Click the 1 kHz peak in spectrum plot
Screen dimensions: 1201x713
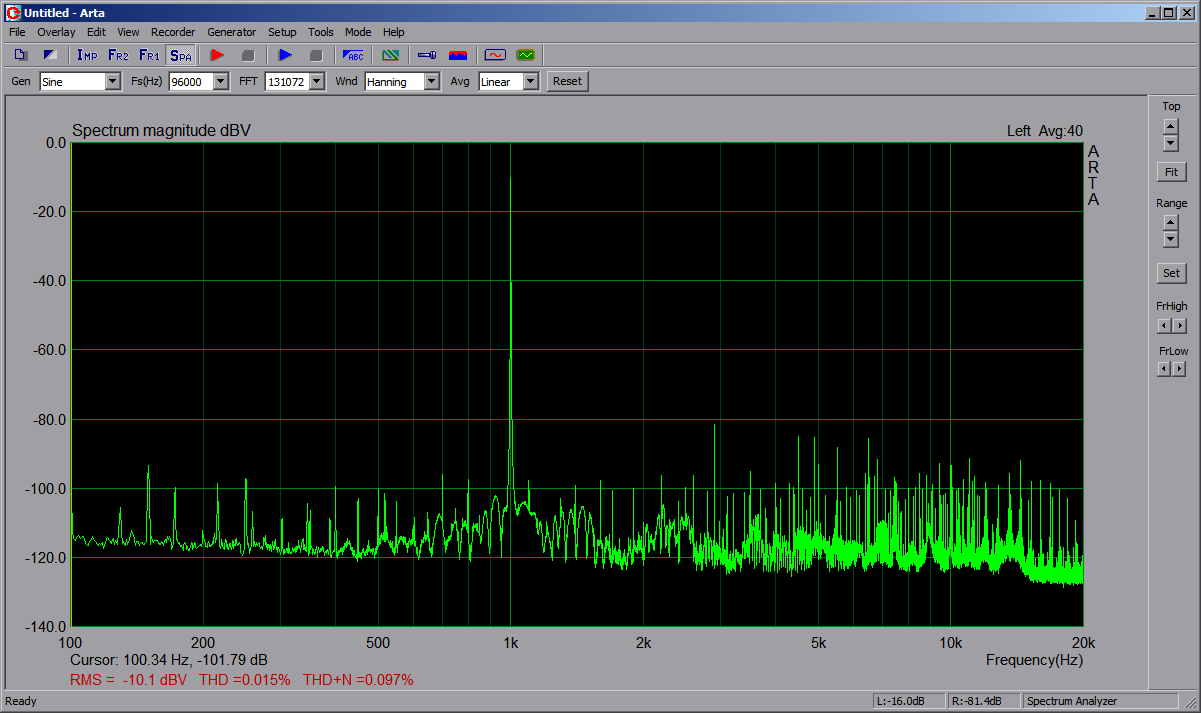pyautogui.click(x=511, y=180)
